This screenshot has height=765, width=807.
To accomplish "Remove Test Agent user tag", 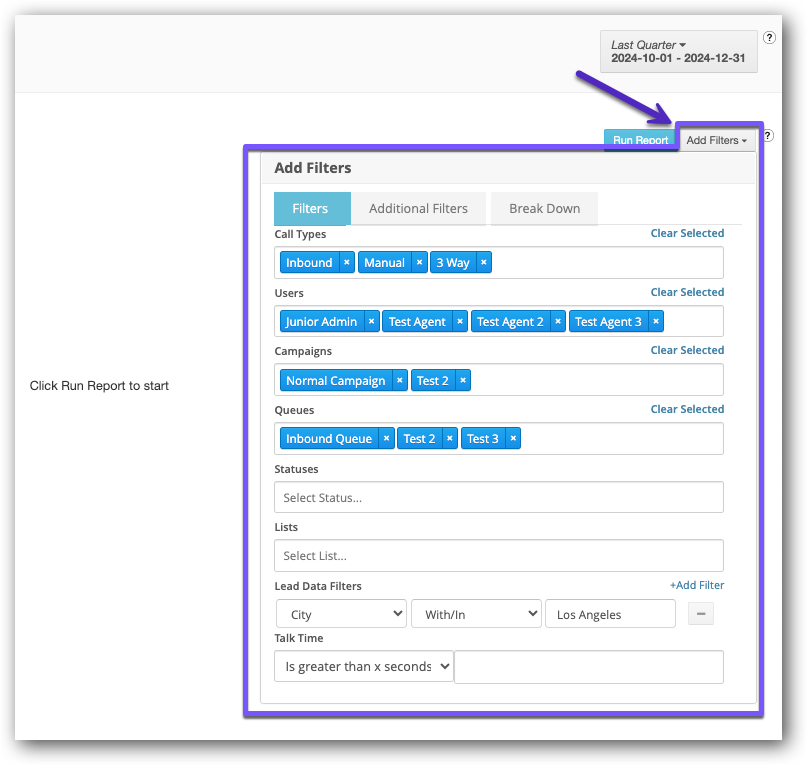I will pyautogui.click(x=460, y=321).
